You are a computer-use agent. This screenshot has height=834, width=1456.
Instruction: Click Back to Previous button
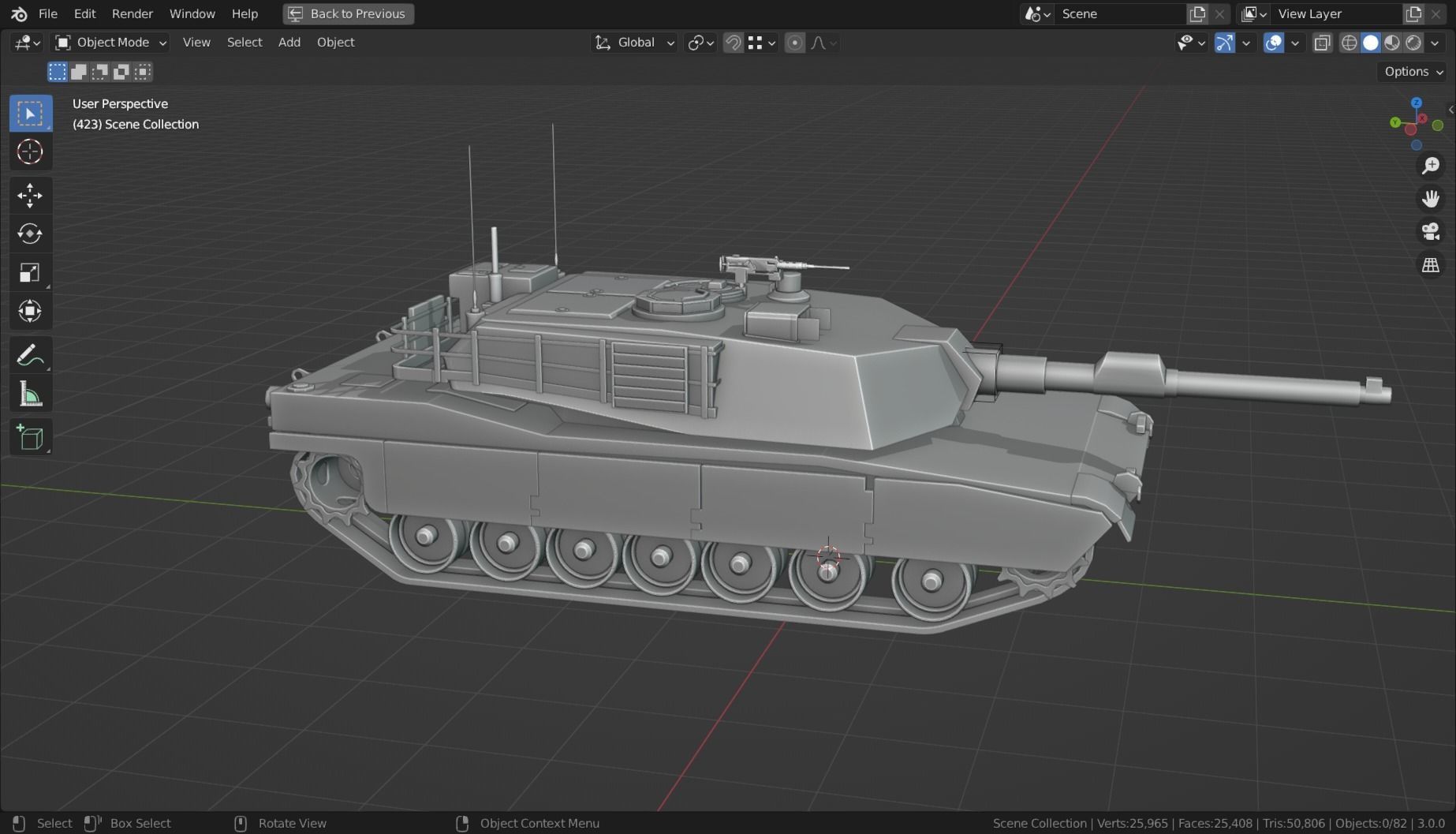(x=348, y=13)
